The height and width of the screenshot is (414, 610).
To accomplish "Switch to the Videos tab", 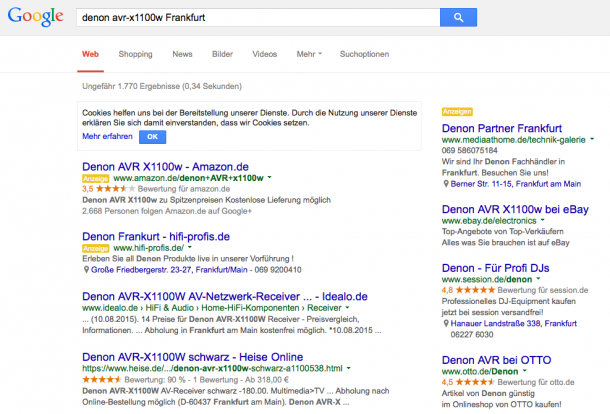I will pos(265,54).
